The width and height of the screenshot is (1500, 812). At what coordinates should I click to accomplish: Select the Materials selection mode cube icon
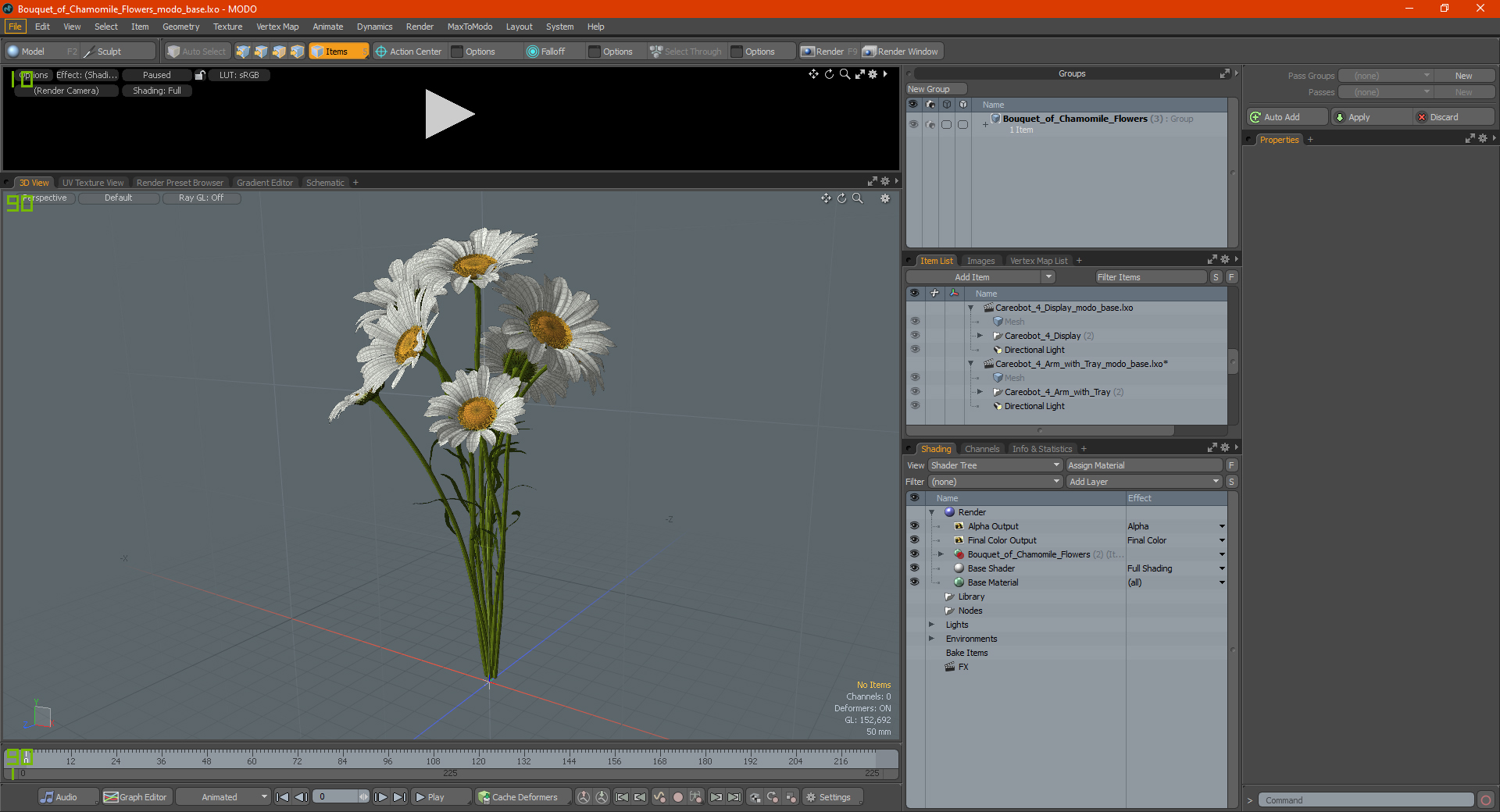point(297,52)
